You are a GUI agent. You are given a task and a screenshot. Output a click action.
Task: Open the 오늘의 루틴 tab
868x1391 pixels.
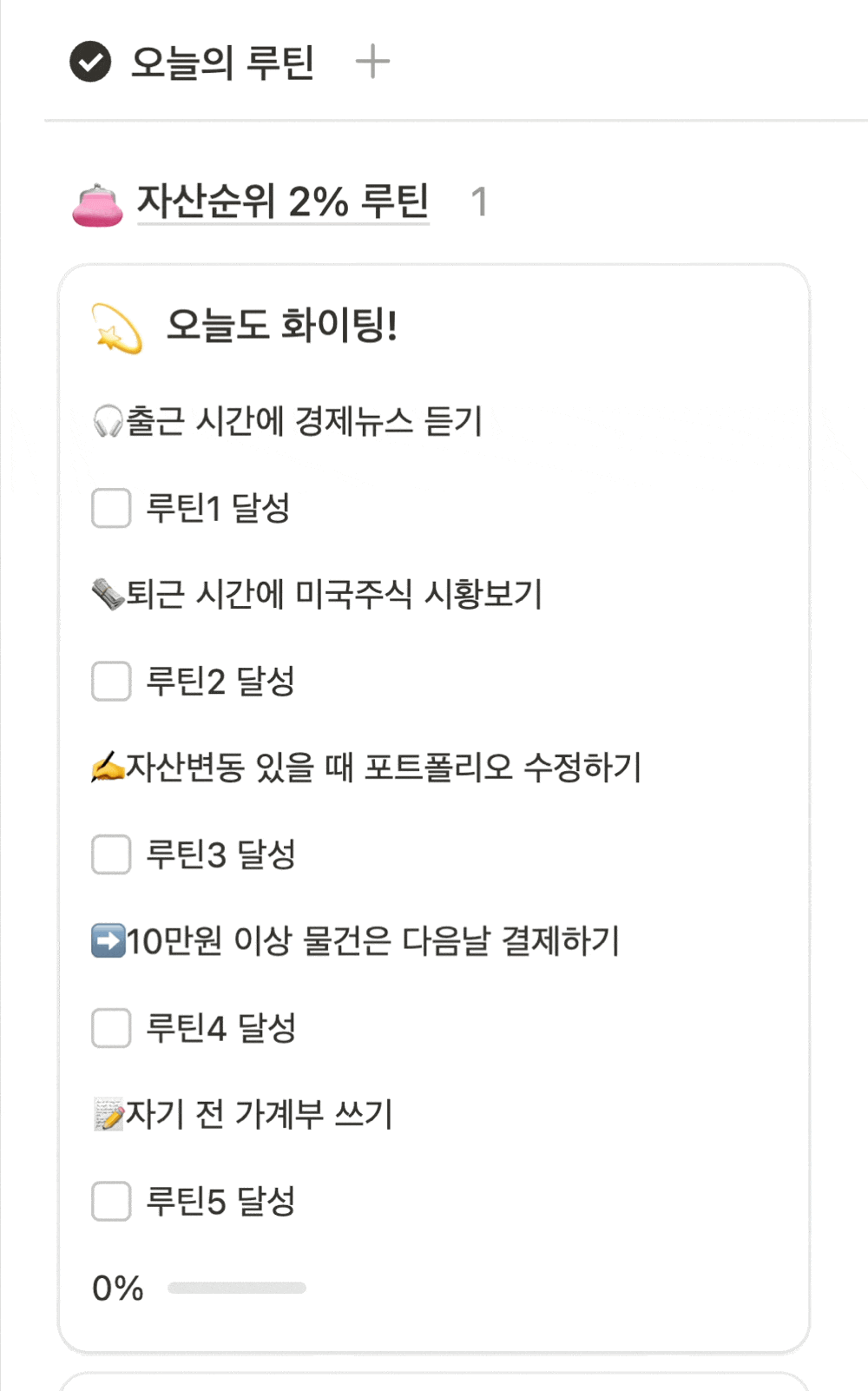coord(222,63)
